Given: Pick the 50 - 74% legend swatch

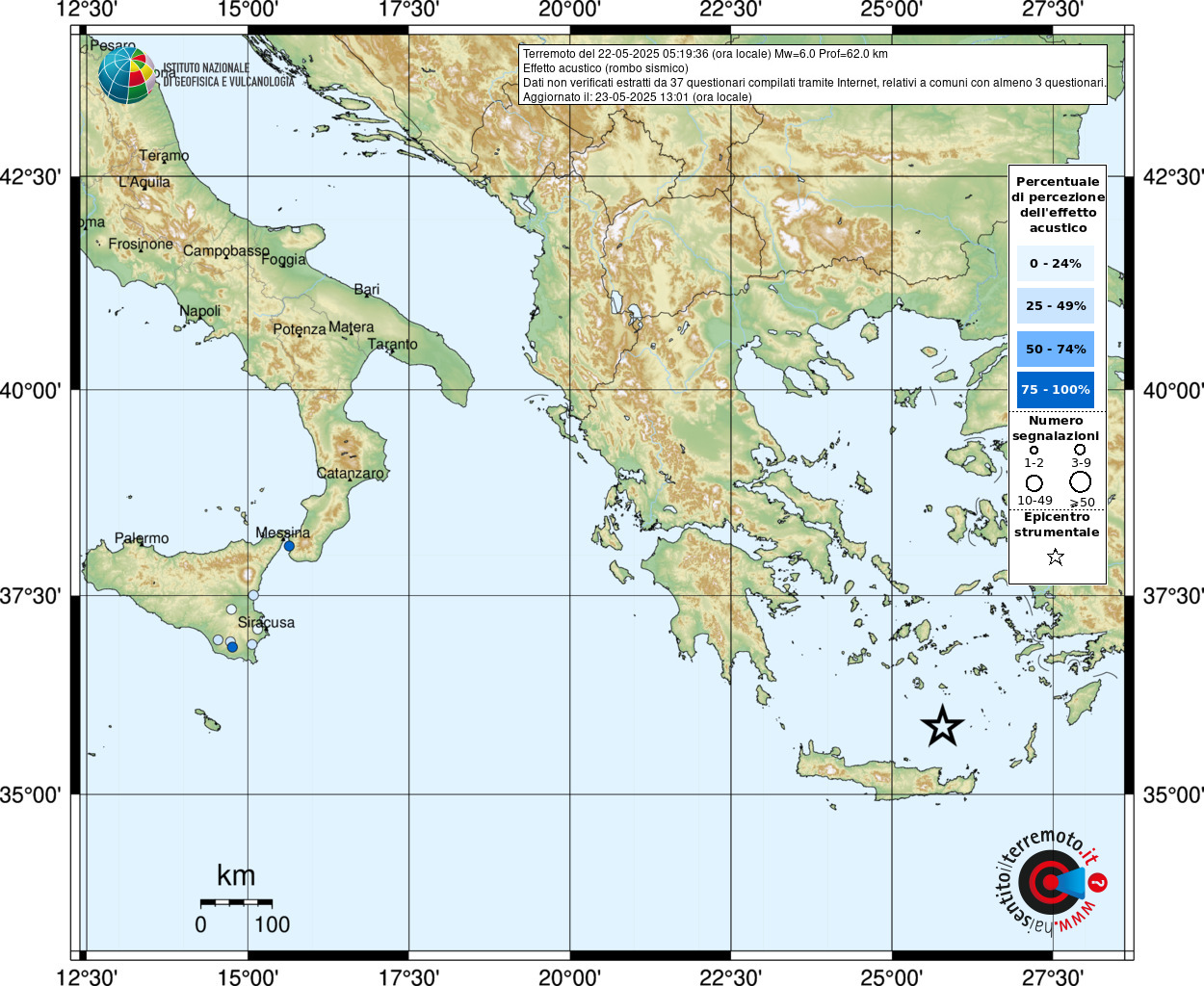Looking at the screenshot, I should (x=1056, y=349).
